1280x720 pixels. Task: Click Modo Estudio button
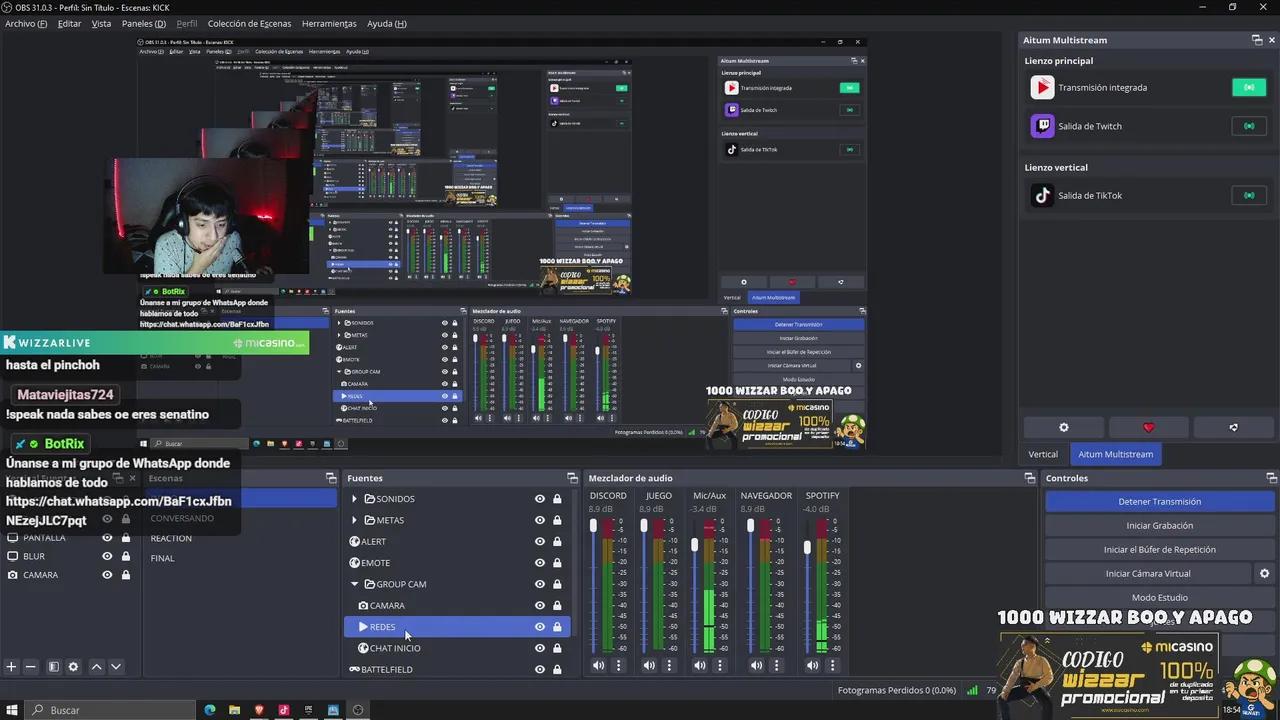click(x=1159, y=598)
